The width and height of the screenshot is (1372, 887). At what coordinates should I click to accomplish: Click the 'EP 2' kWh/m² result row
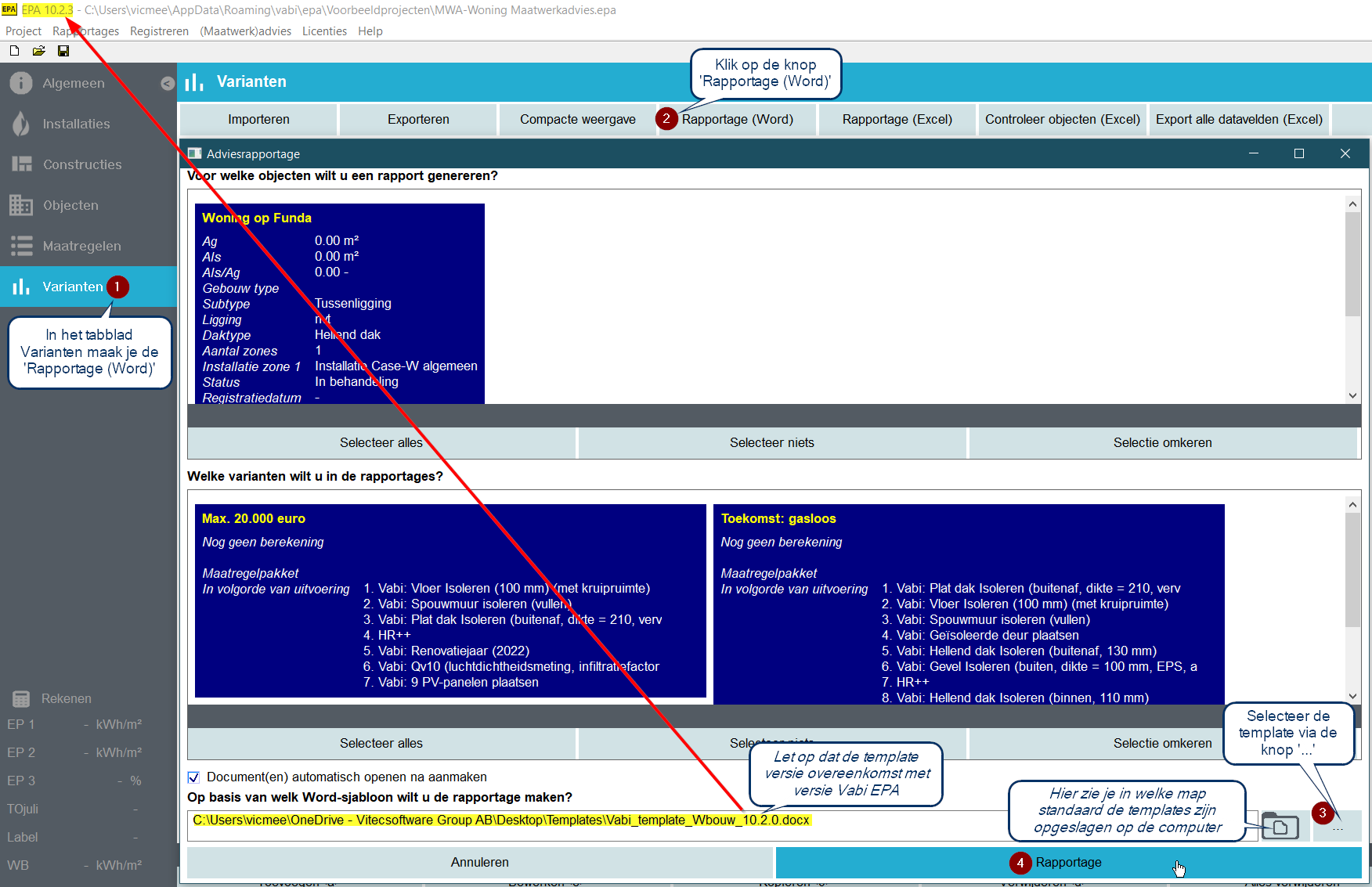[74, 753]
